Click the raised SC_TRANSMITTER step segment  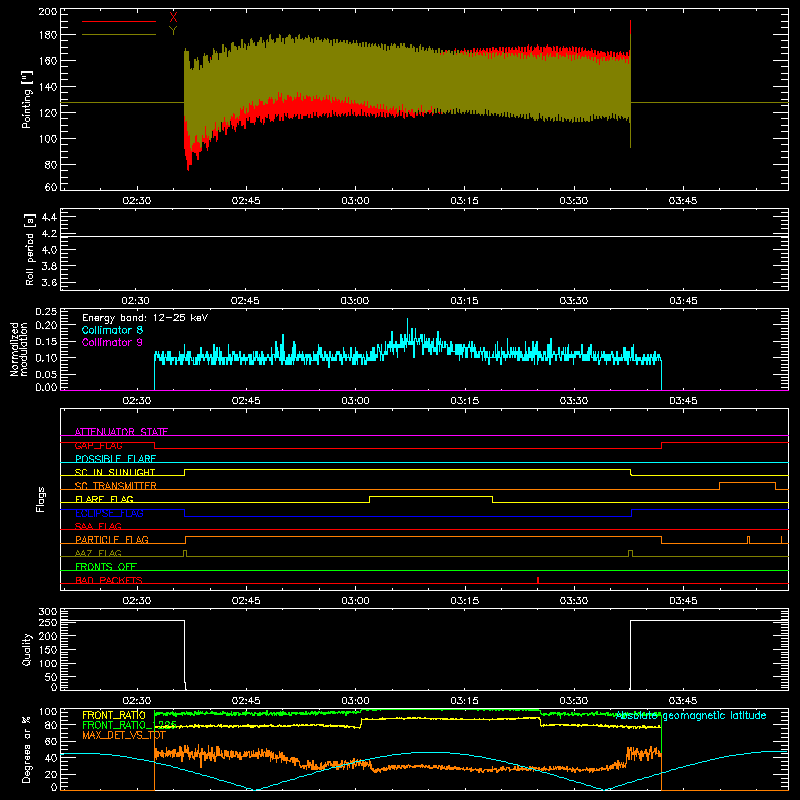pyautogui.click(x=747, y=483)
